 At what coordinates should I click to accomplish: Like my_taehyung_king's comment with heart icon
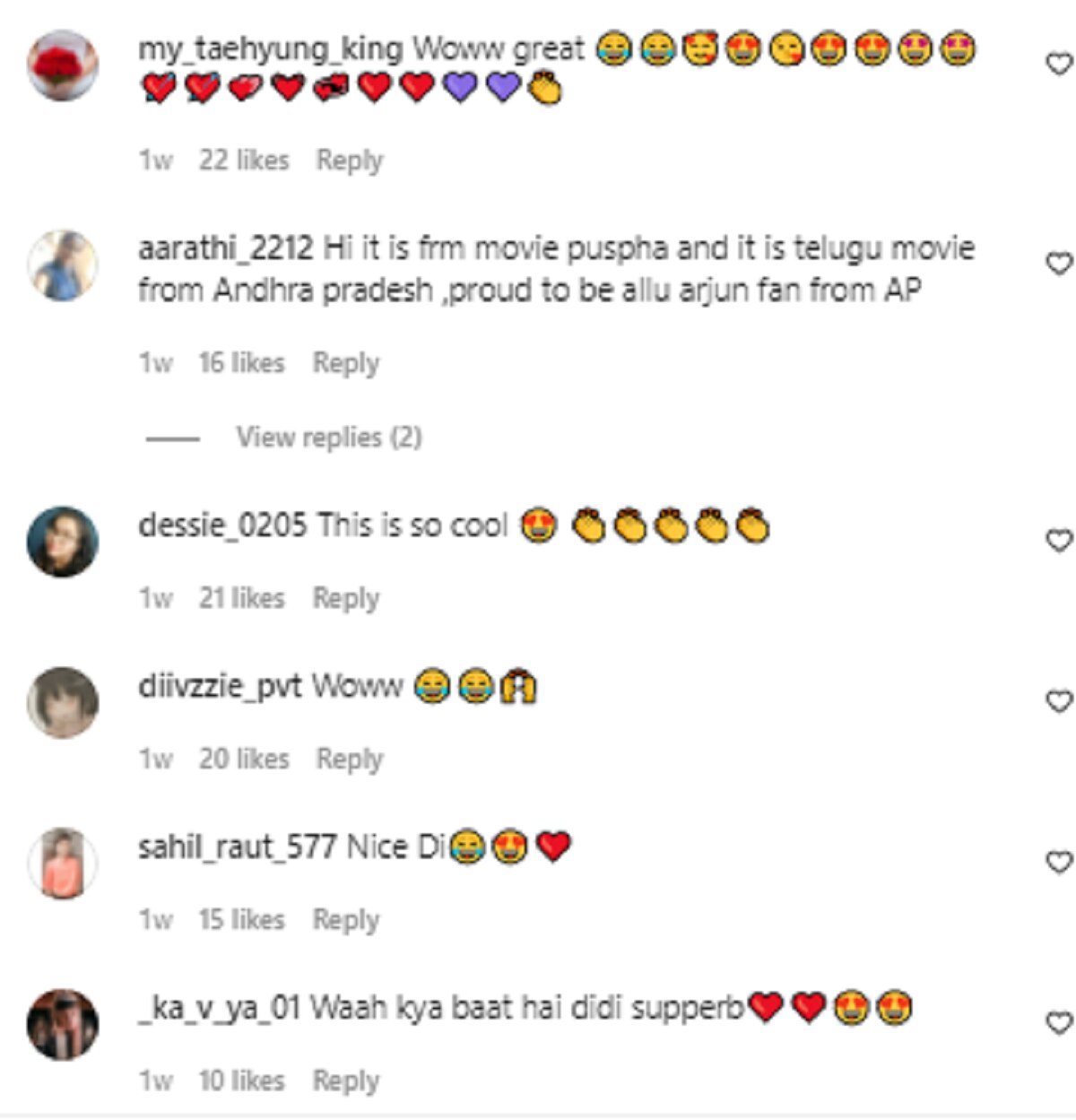pyautogui.click(x=1060, y=64)
